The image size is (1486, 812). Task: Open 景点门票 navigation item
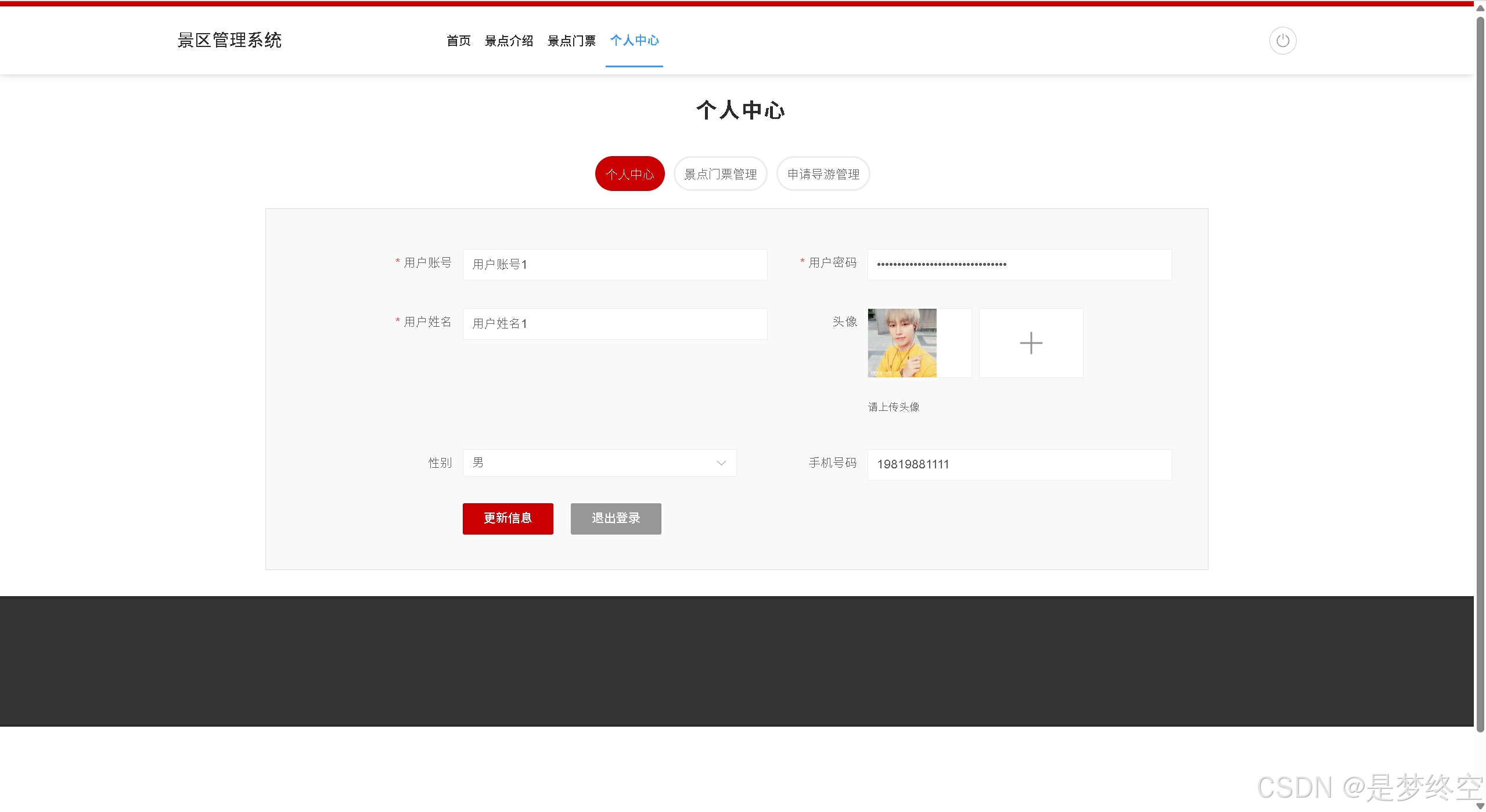(571, 41)
